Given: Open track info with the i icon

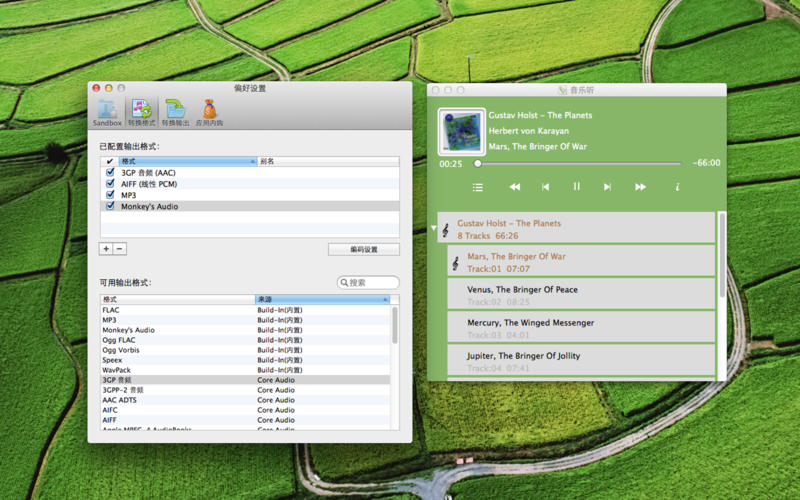Looking at the screenshot, I should [x=677, y=187].
